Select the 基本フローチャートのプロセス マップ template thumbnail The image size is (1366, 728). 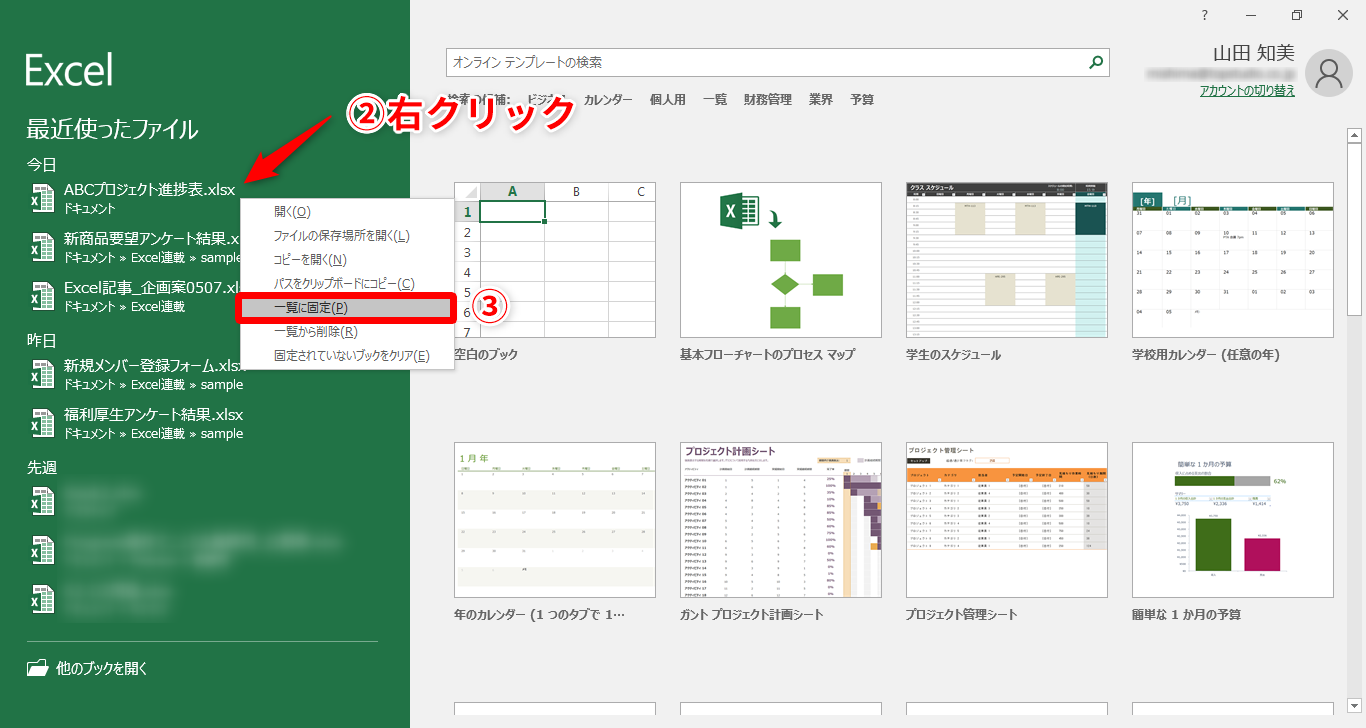tap(781, 260)
